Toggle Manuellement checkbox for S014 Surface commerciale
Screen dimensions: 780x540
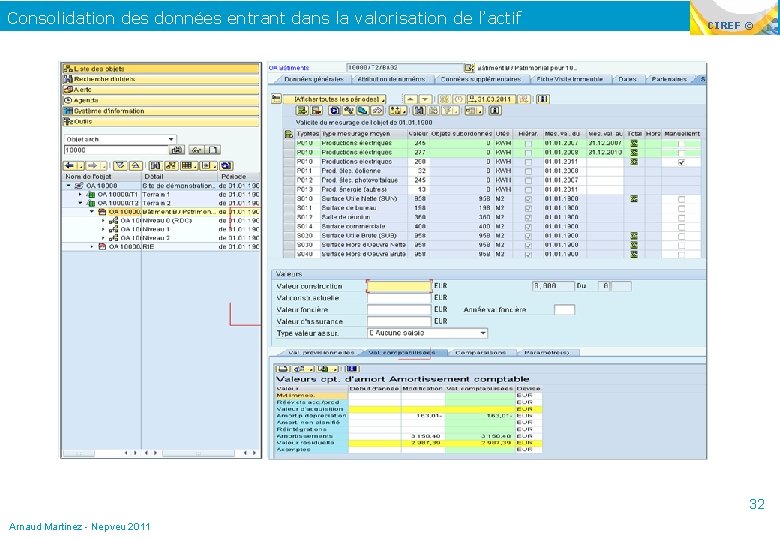tap(682, 226)
